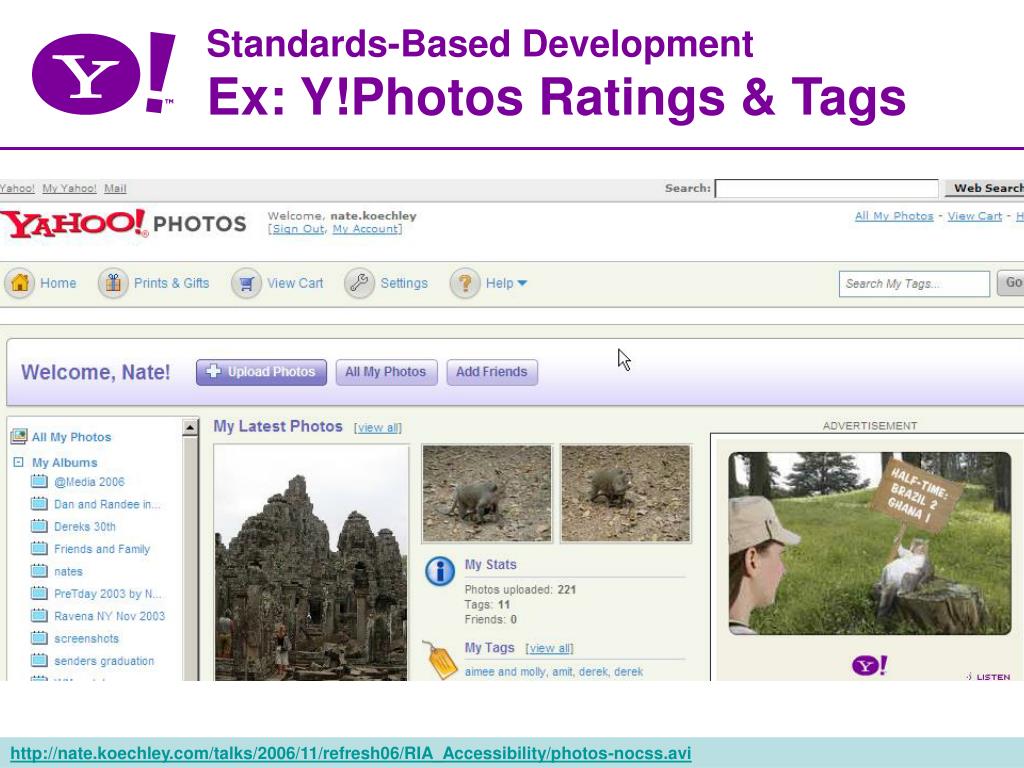
Task: Click view all beside My Latest Photos
Action: point(378,428)
